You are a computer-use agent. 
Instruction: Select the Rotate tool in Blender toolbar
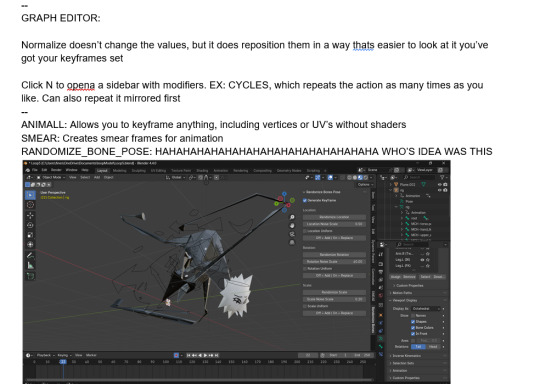[x=30, y=226]
